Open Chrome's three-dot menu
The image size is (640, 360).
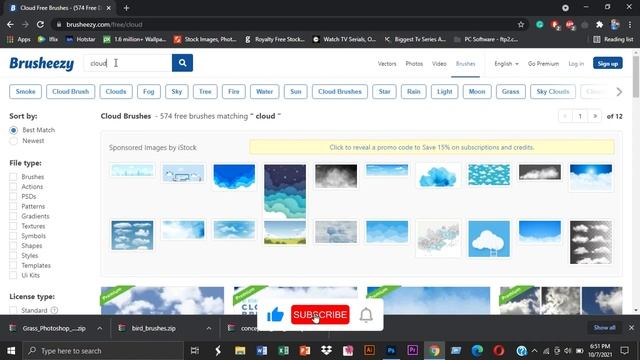pyautogui.click(x=630, y=24)
